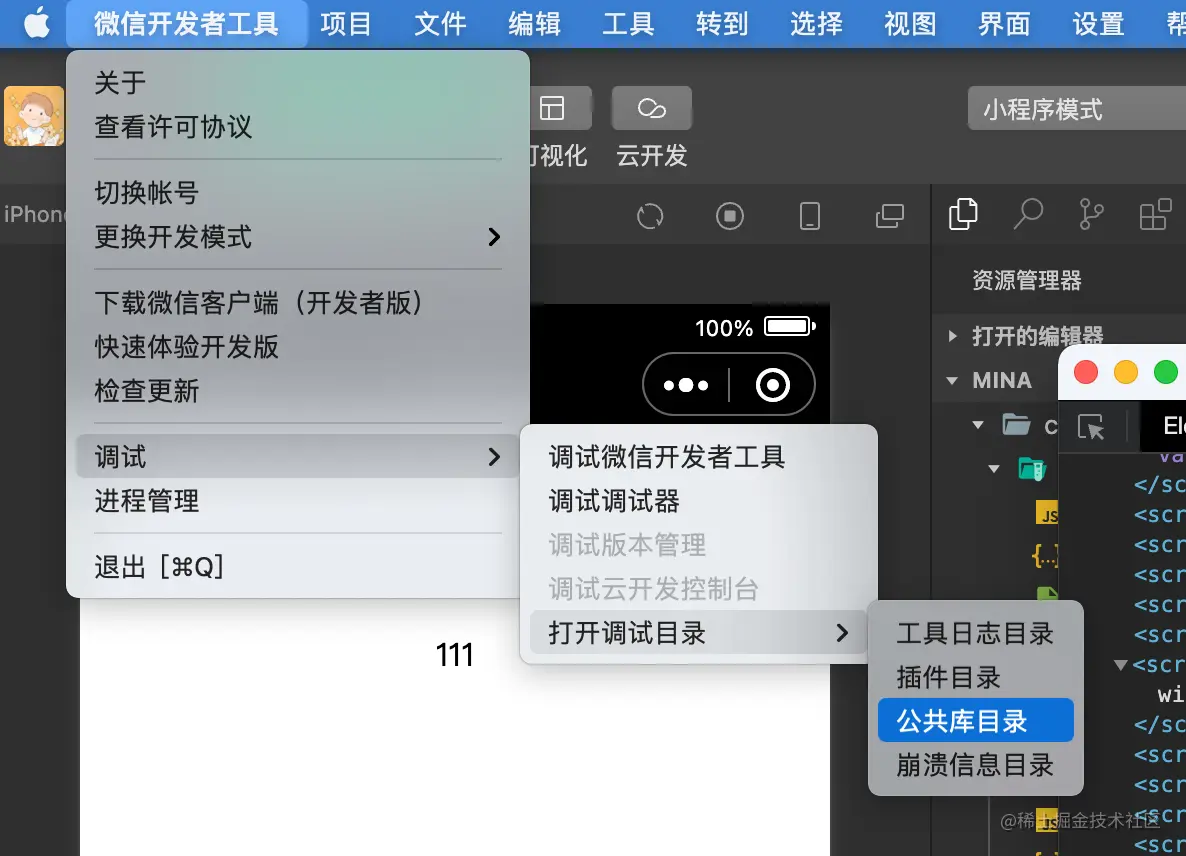Screen dimensions: 1186x856
Task: Open the 小程序模式 mode dropdown
Action: [1077, 108]
